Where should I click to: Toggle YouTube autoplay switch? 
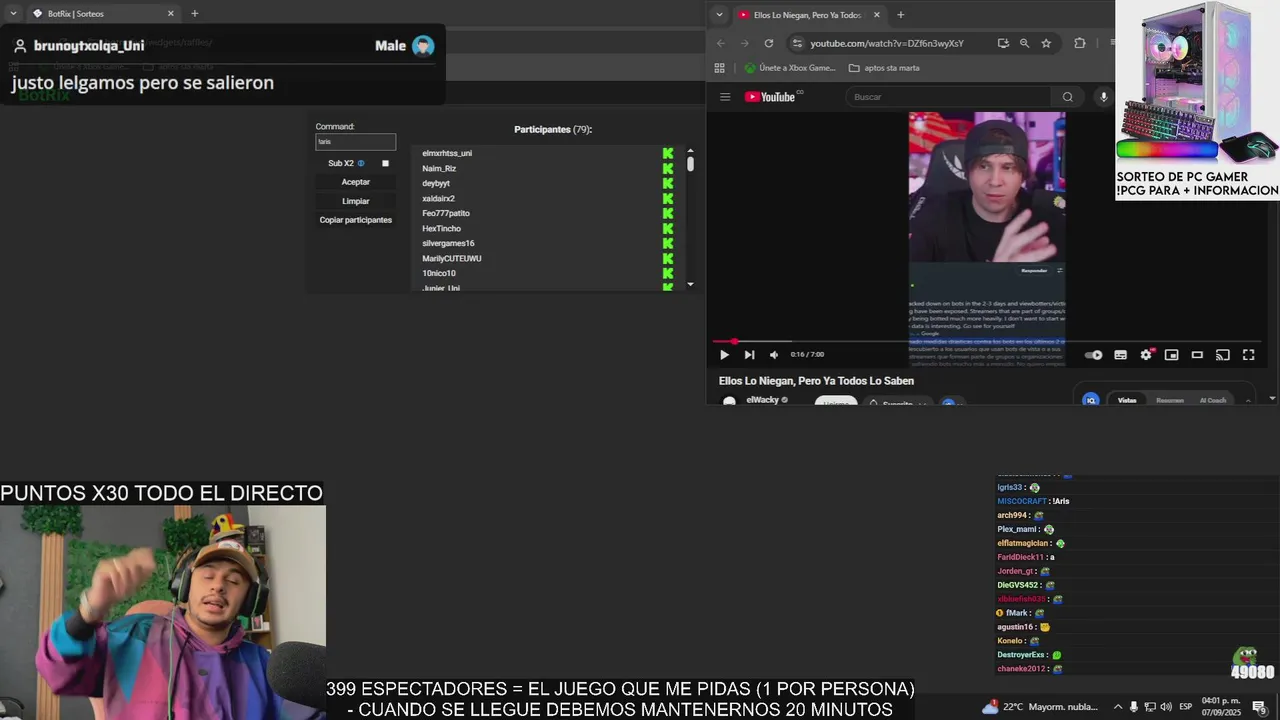tap(1094, 355)
